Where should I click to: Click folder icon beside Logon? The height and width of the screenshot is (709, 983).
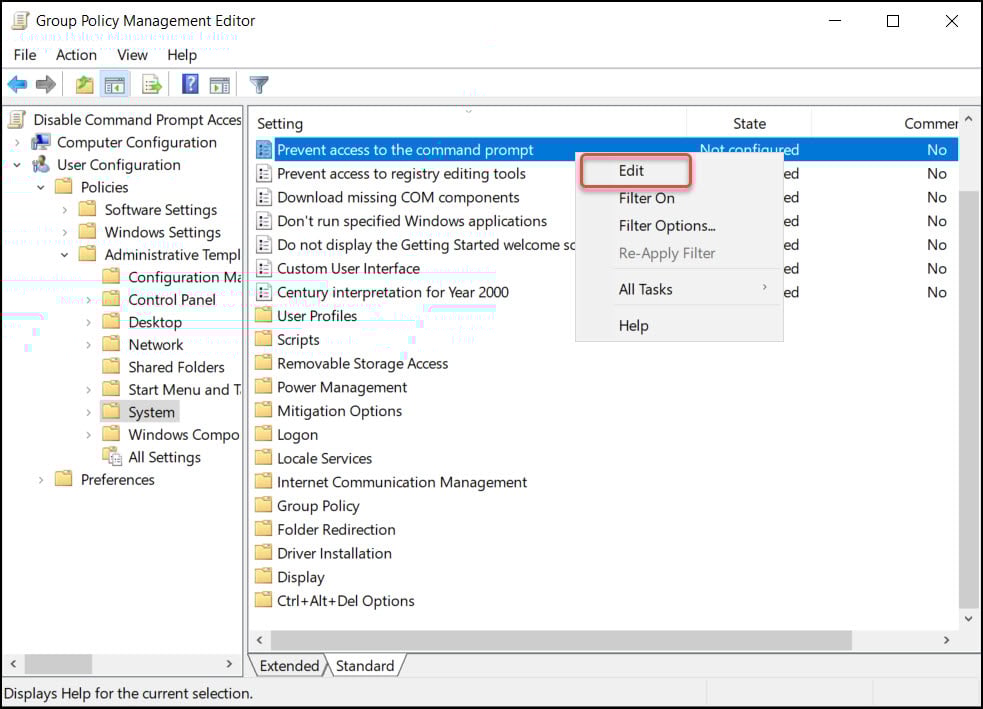263,434
